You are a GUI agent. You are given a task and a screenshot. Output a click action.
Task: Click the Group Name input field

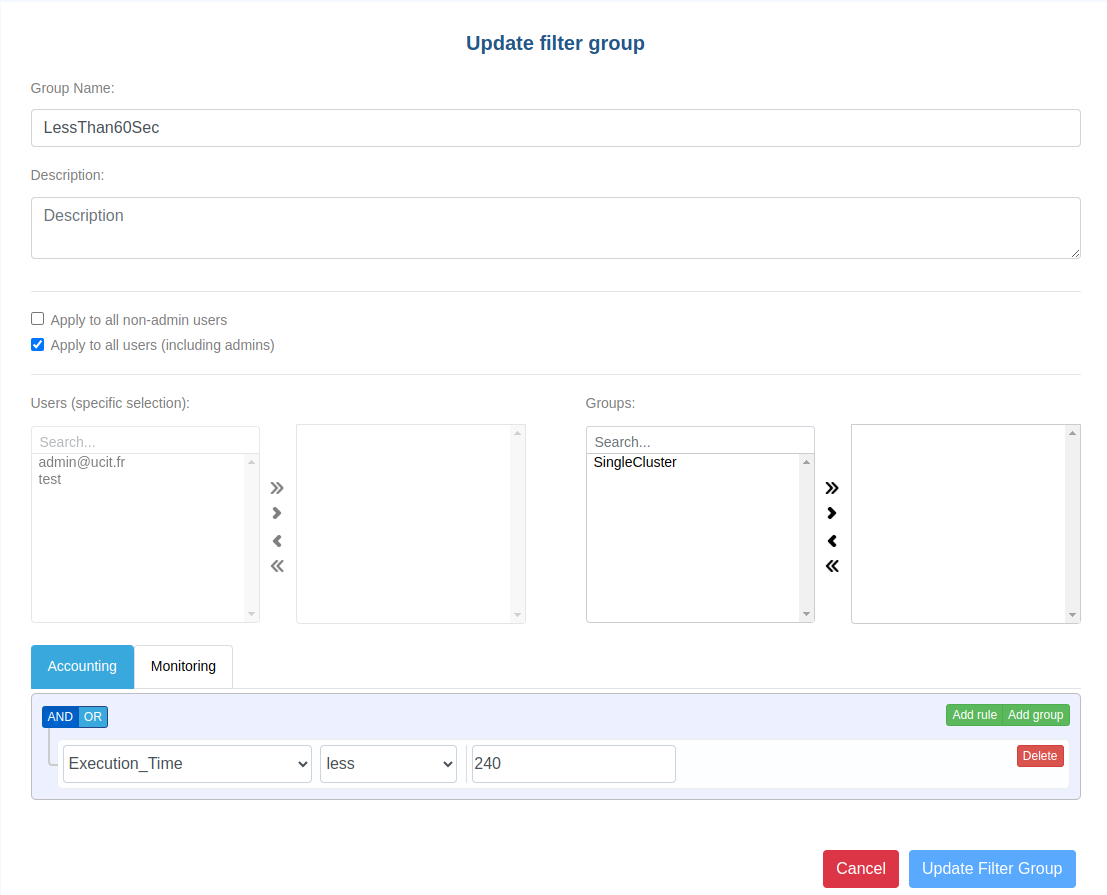click(x=555, y=128)
